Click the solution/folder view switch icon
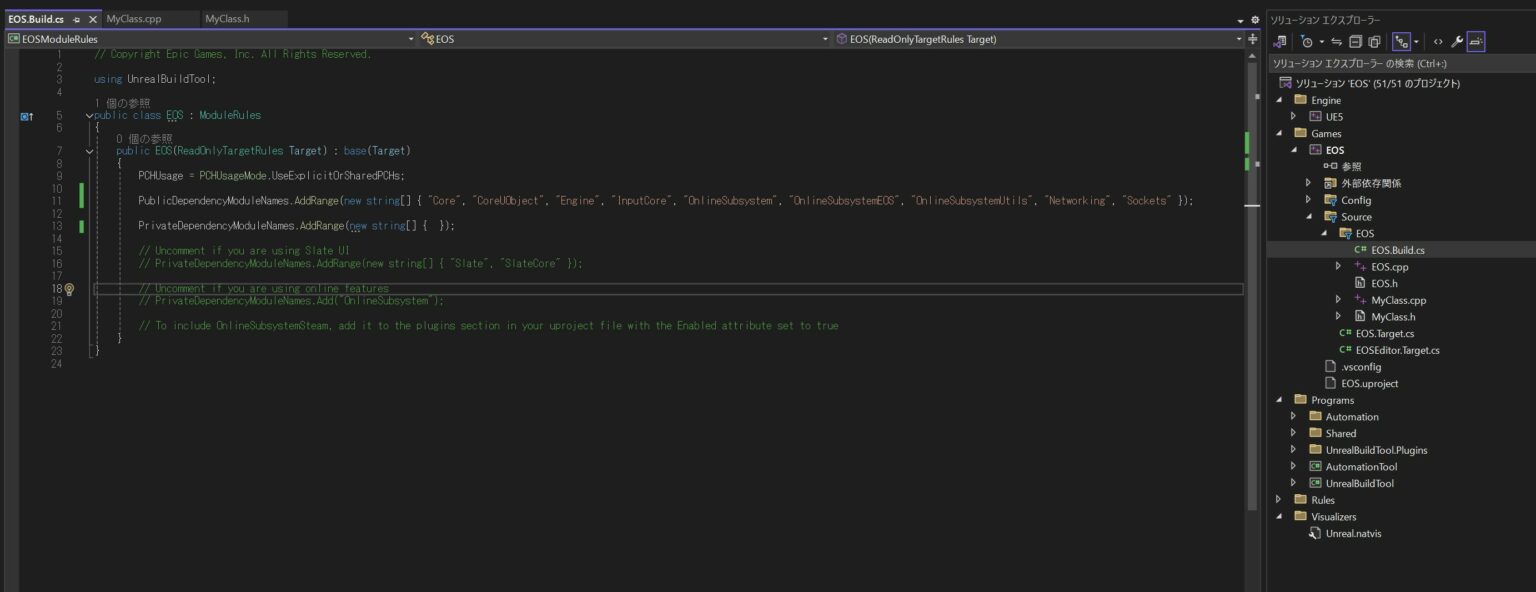The image size is (1536, 592). 1280,41
